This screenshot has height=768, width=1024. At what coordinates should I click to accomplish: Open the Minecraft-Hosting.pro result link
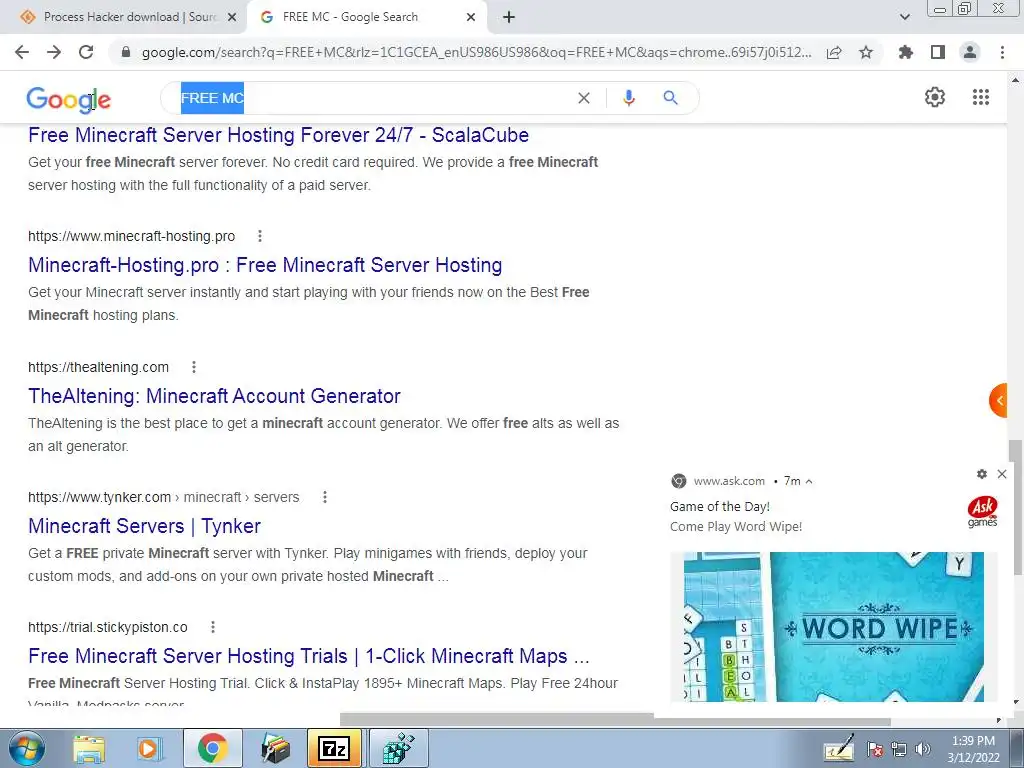pyautogui.click(x=265, y=264)
